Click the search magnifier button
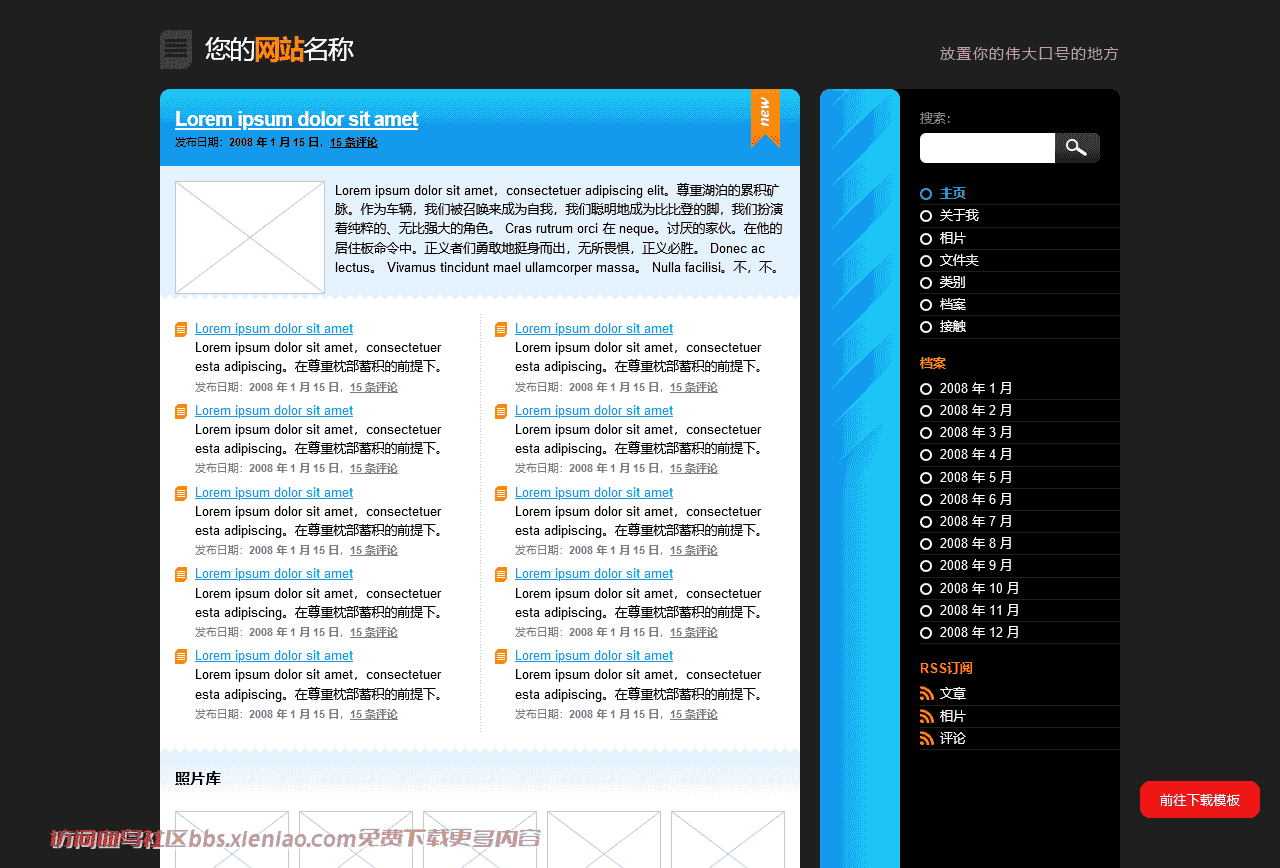The image size is (1280, 868). (1077, 148)
